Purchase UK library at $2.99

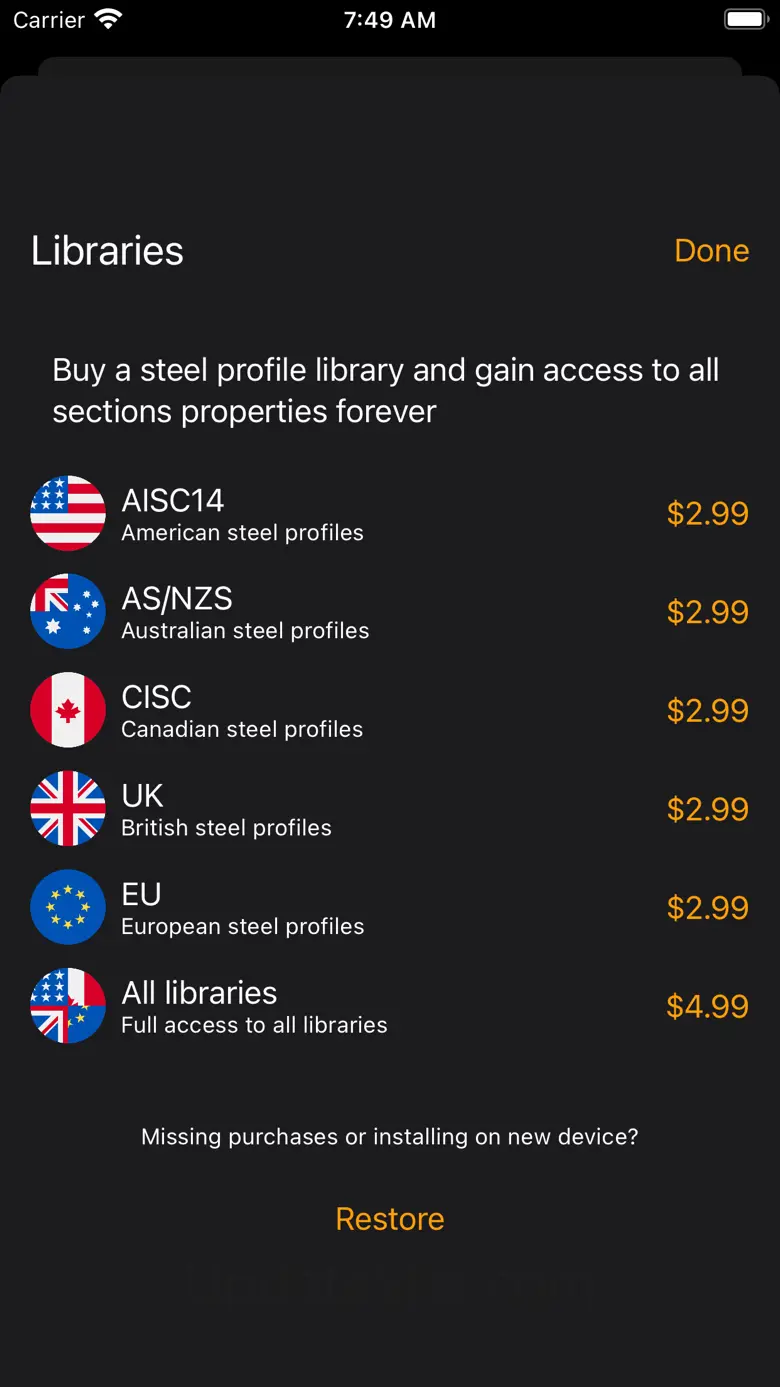pyautogui.click(x=707, y=809)
